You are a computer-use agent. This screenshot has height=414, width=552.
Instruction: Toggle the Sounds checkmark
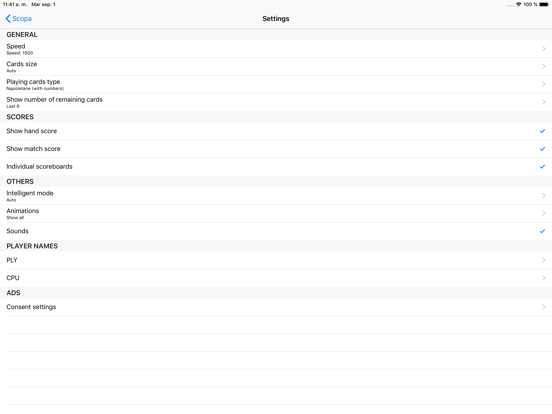pyautogui.click(x=542, y=231)
